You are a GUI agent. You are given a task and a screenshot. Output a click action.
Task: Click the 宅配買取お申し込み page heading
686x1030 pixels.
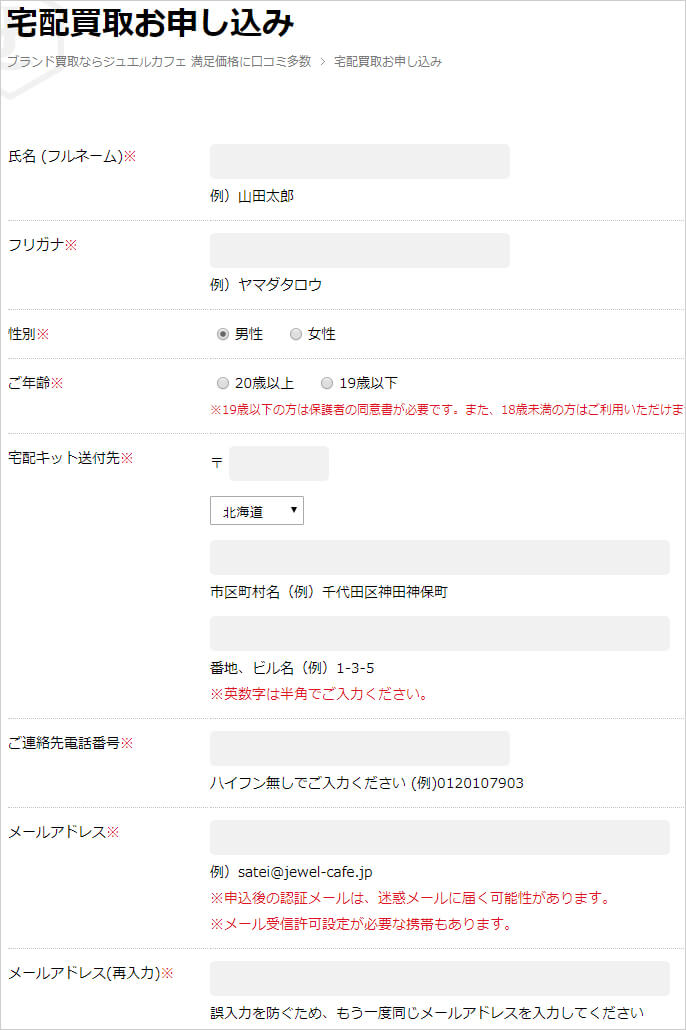(150, 22)
